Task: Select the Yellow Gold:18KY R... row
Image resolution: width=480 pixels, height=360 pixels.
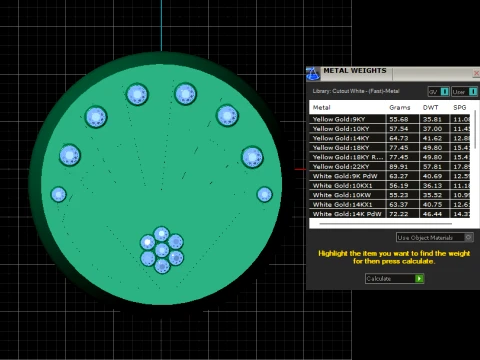Action: 389,157
